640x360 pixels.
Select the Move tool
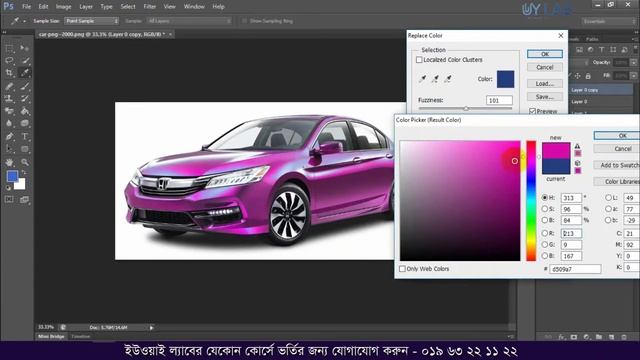click(x=24, y=49)
